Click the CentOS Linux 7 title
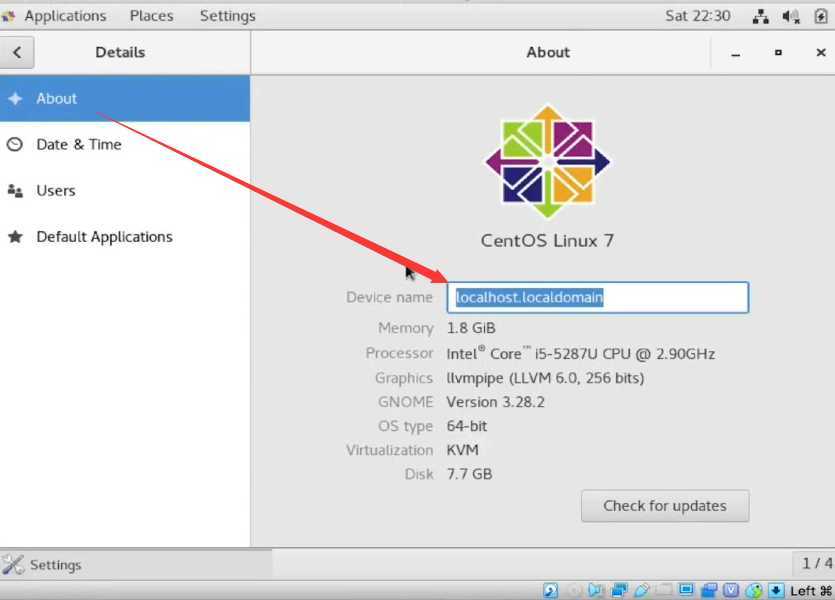835x600 pixels. pyautogui.click(x=547, y=241)
